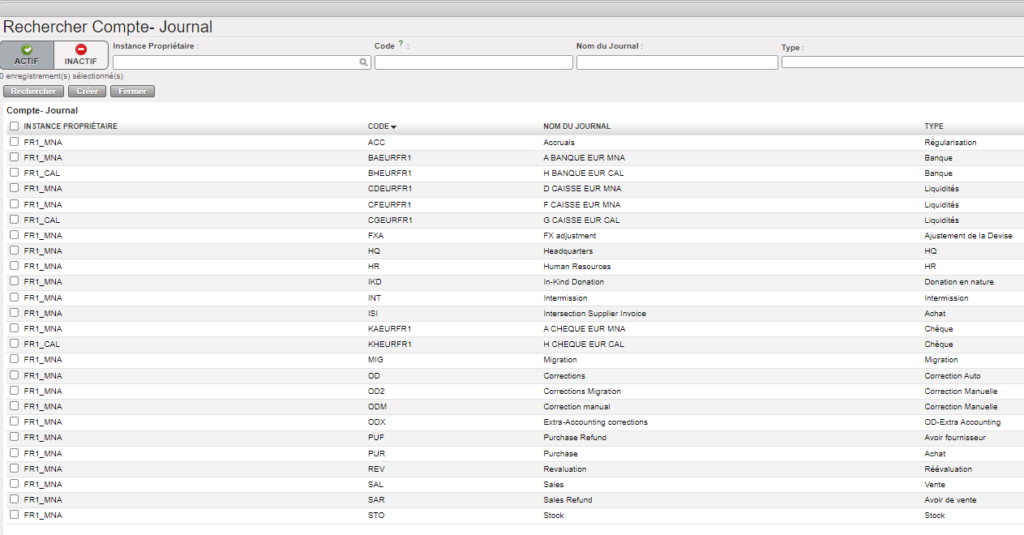Sort by INSTANCE PROPRIÉTAIRE column header

(x=70, y=126)
